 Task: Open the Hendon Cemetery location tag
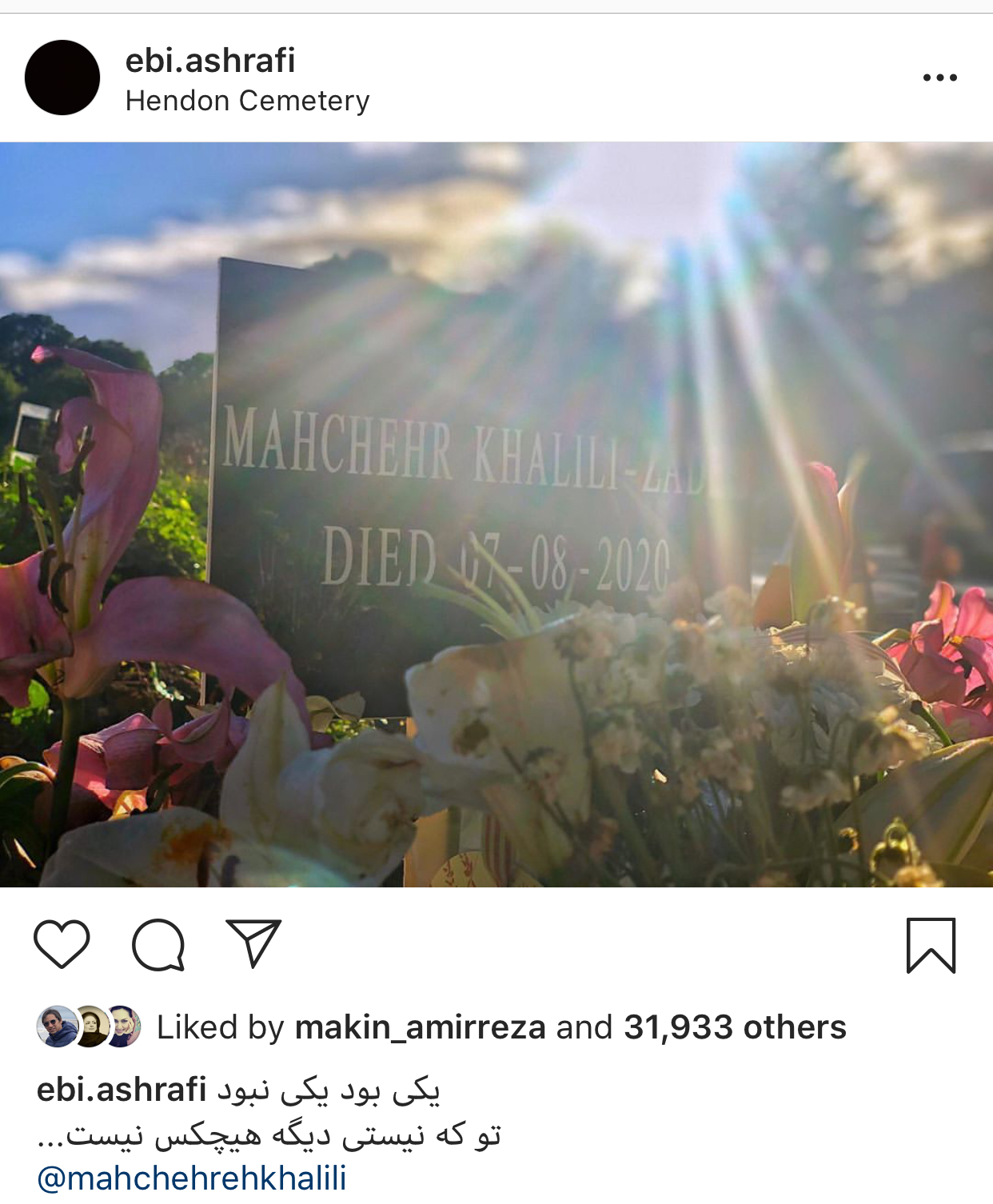point(247,102)
